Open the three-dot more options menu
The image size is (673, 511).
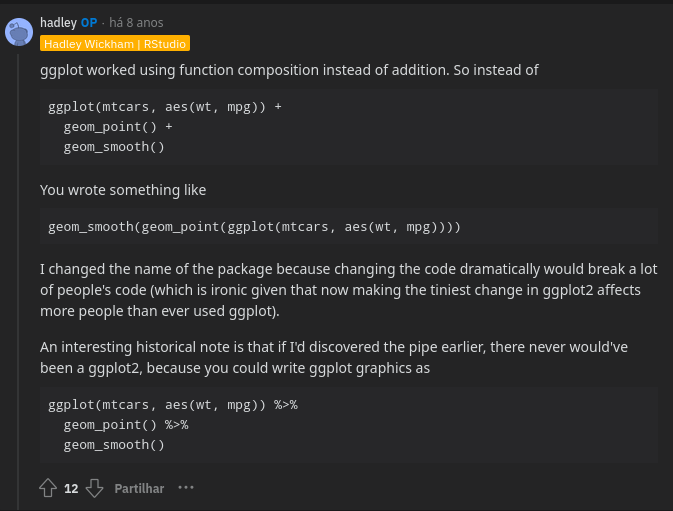[x=185, y=488]
